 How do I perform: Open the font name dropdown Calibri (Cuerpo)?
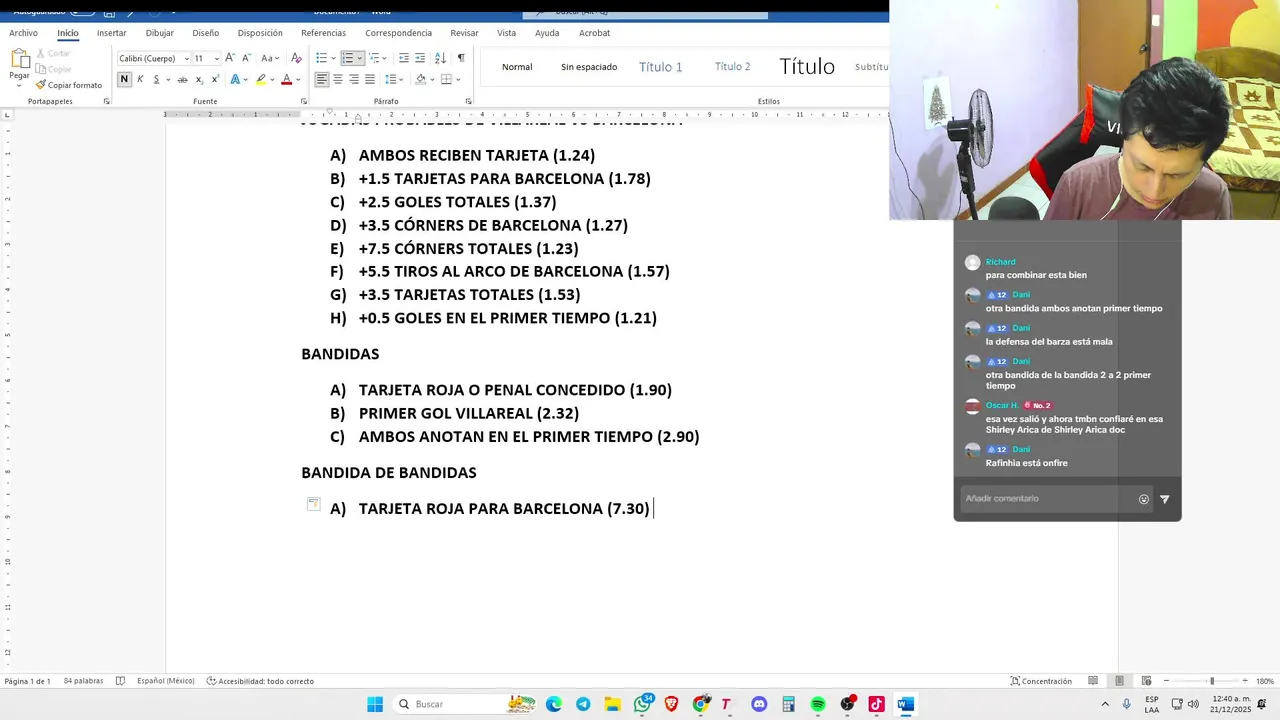[x=186, y=59]
